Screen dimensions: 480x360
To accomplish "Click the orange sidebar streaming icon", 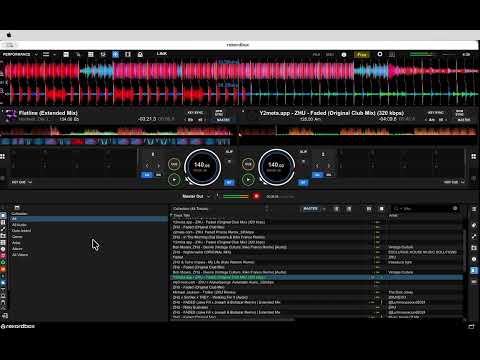I will point(3,269).
